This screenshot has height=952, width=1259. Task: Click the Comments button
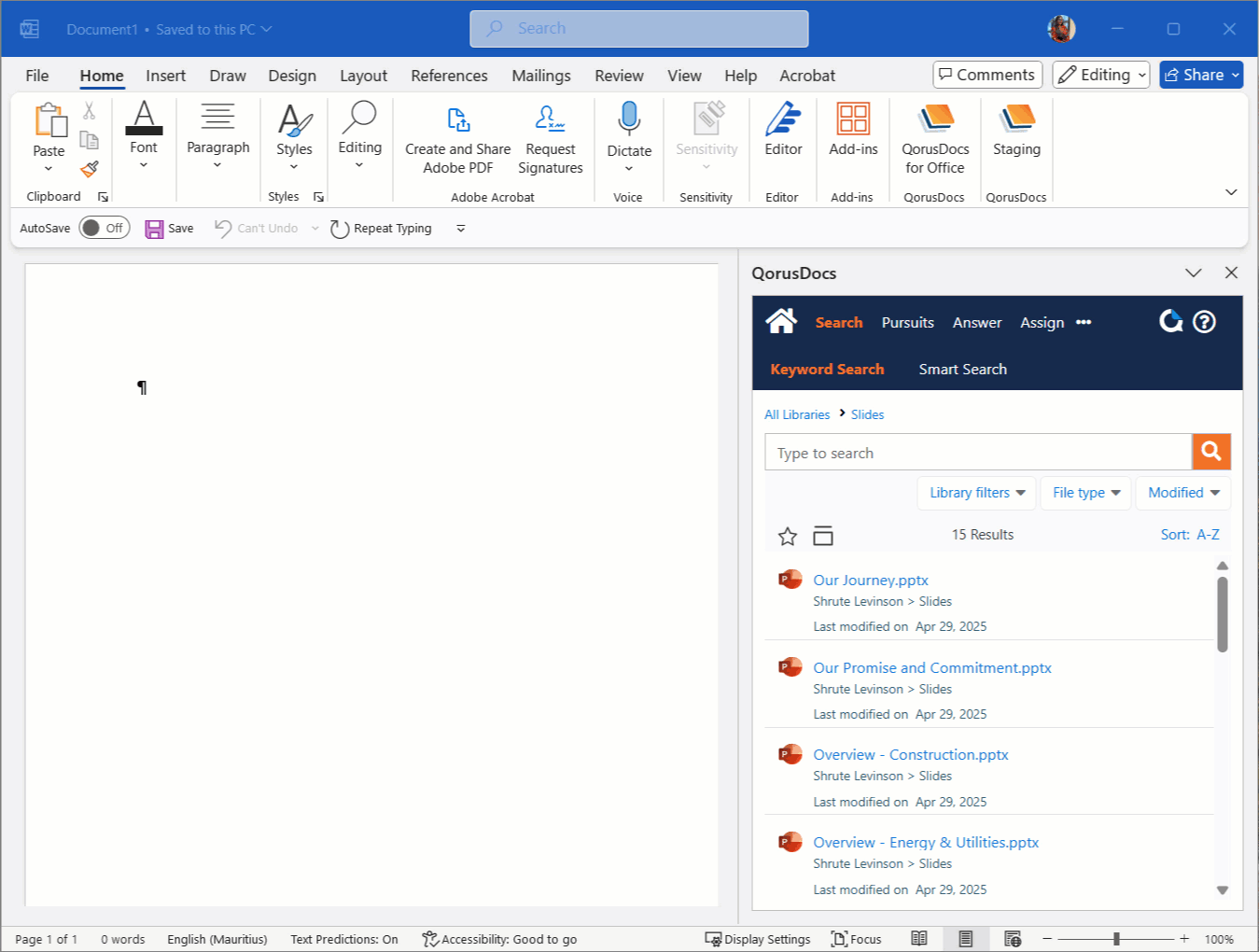click(987, 75)
